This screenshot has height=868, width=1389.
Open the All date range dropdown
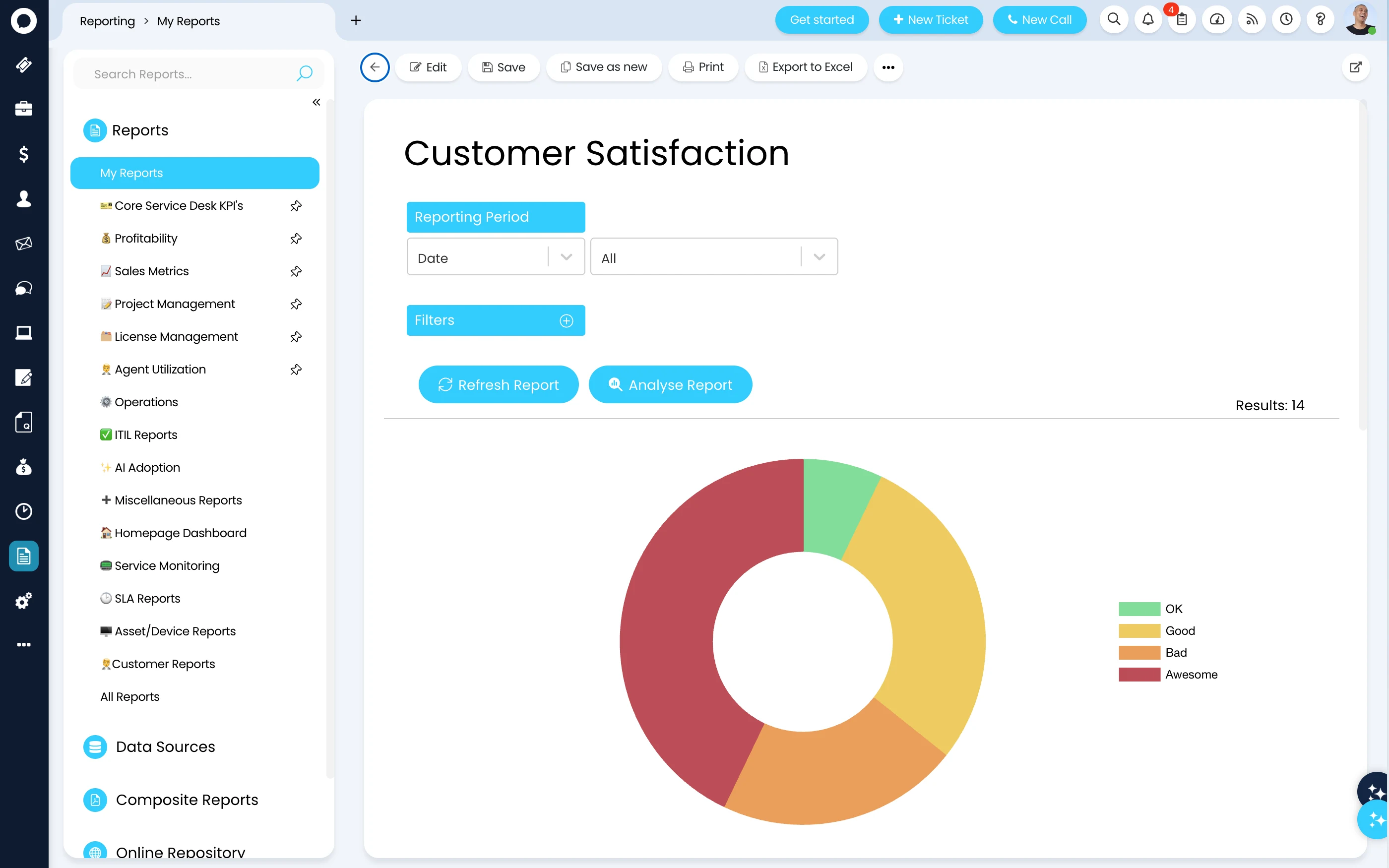[714, 257]
